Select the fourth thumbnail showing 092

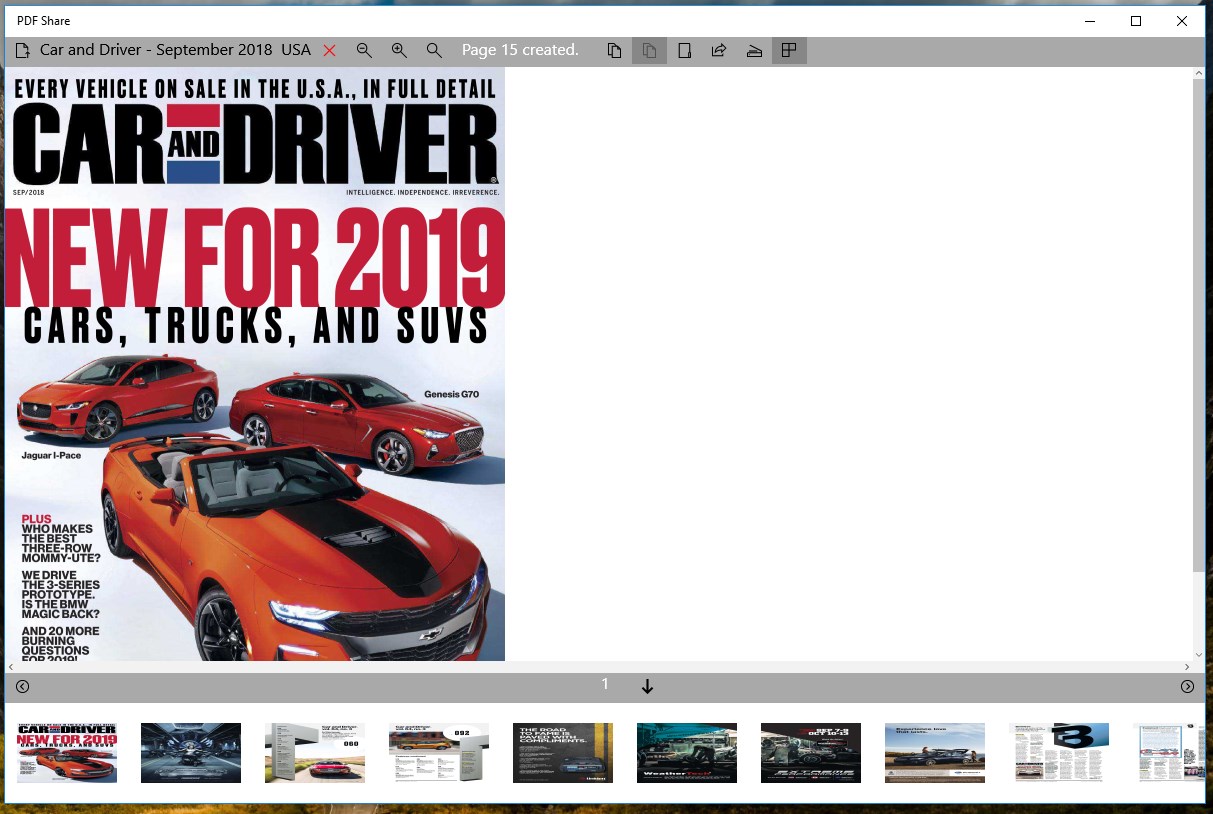(x=439, y=752)
